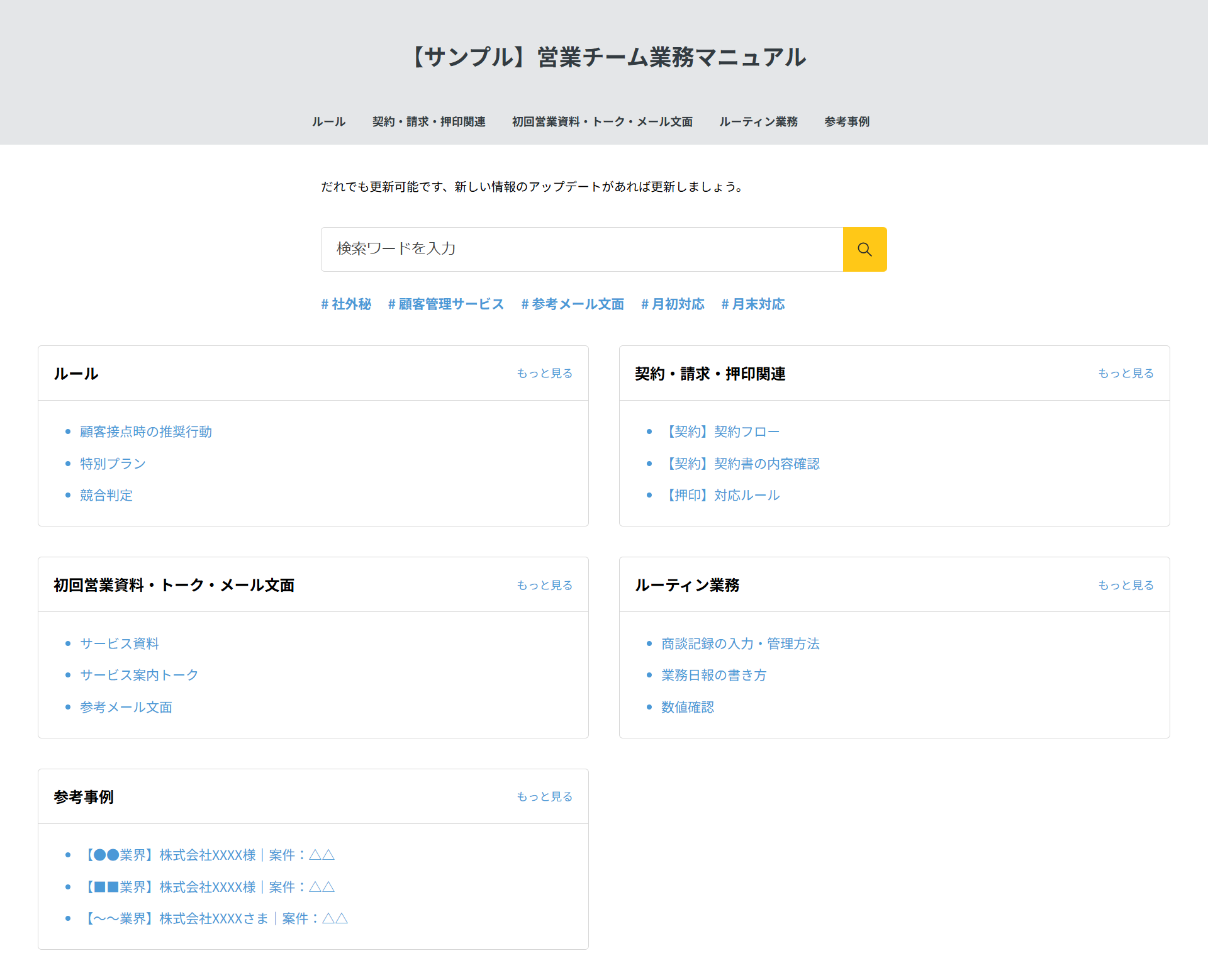Expand もっと見る in the 参考事例 section

544,796
